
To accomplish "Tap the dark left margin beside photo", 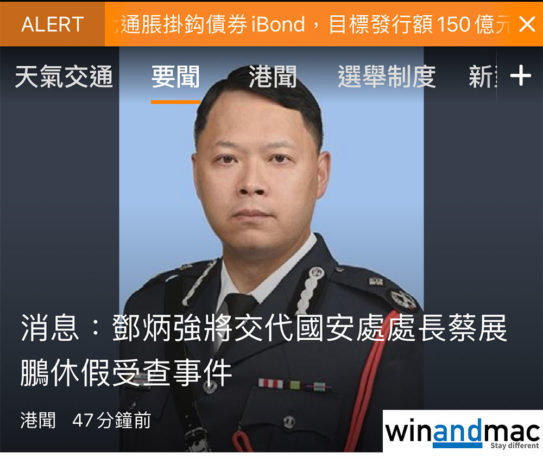I will [60, 208].
